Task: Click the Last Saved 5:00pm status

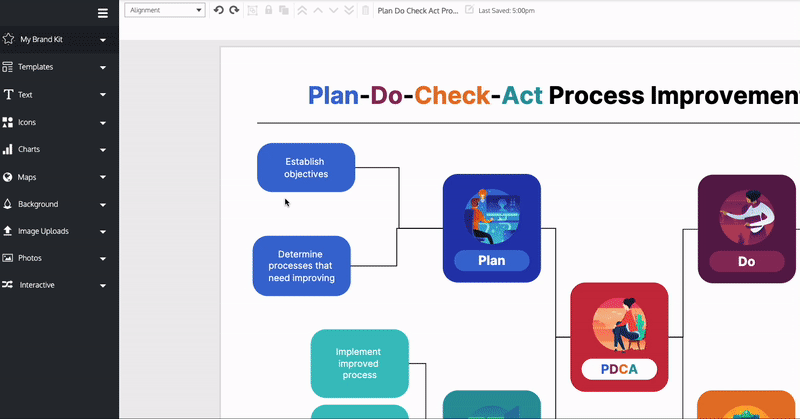Action: point(506,10)
